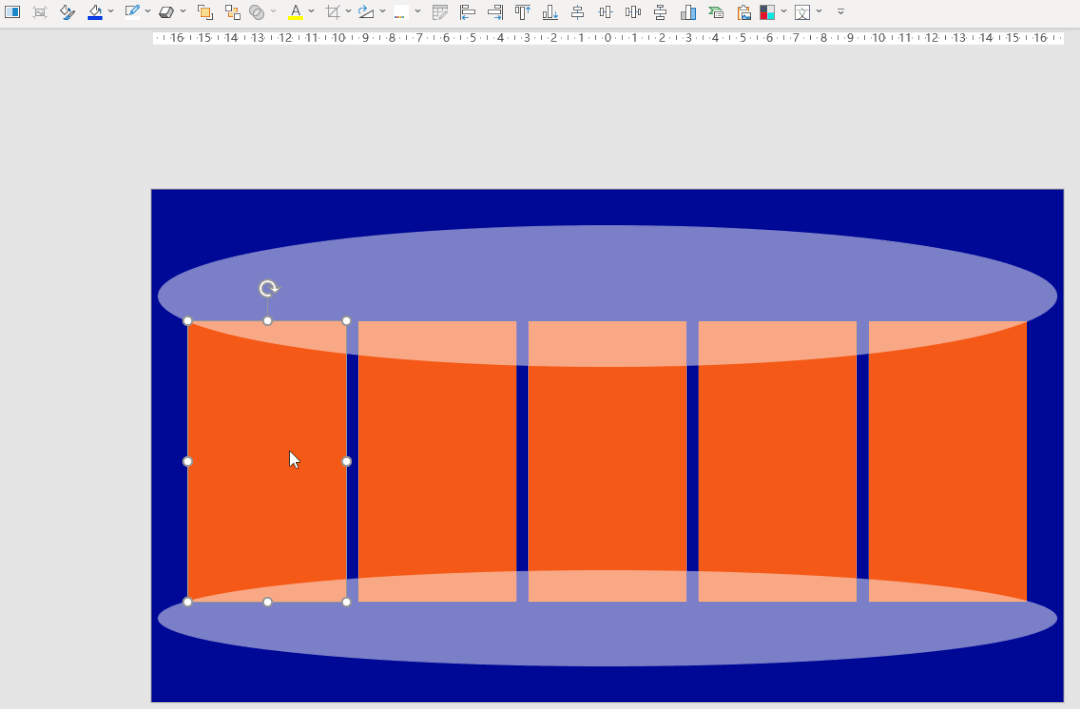Image resolution: width=1080 pixels, height=709 pixels.
Task: Click the rotation handle above selected rectangle
Action: pyautogui.click(x=268, y=289)
